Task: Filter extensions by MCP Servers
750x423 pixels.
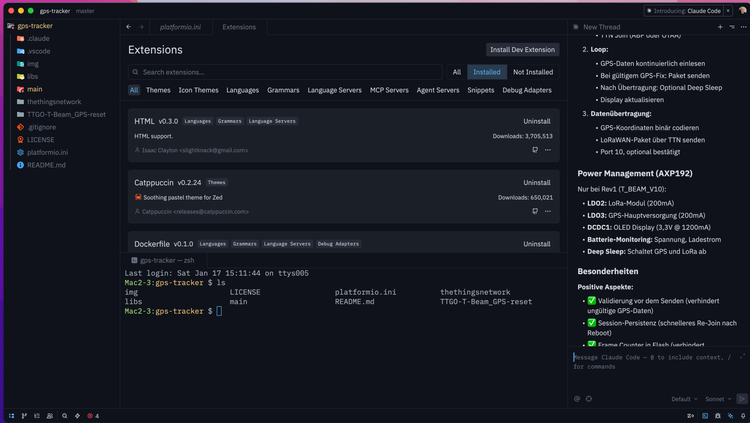Action: 389,90
